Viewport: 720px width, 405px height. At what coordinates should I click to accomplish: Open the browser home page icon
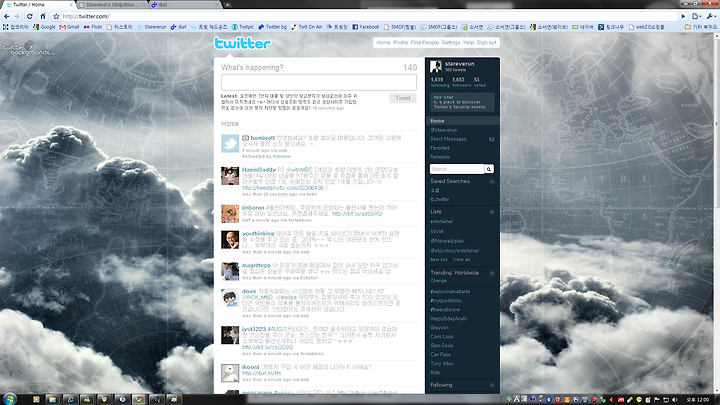pyautogui.click(x=43, y=16)
